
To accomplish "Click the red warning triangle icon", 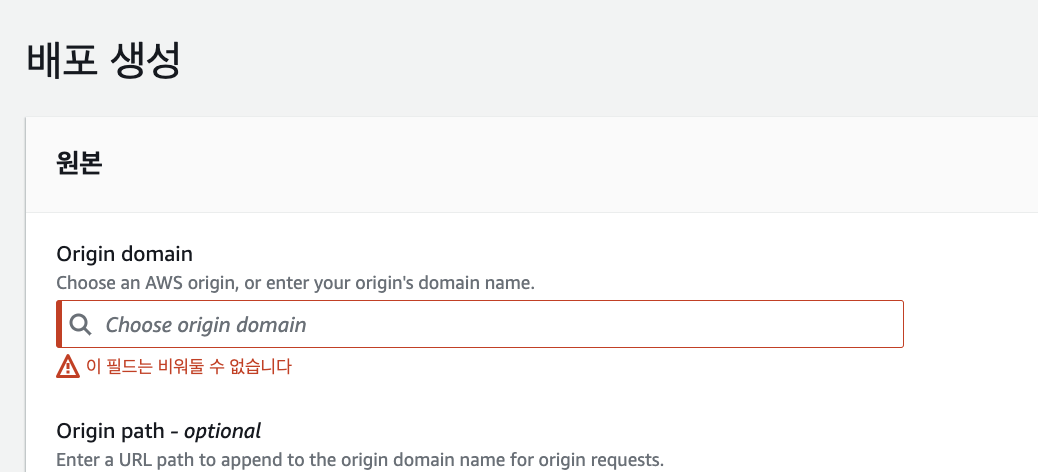I will point(67,367).
